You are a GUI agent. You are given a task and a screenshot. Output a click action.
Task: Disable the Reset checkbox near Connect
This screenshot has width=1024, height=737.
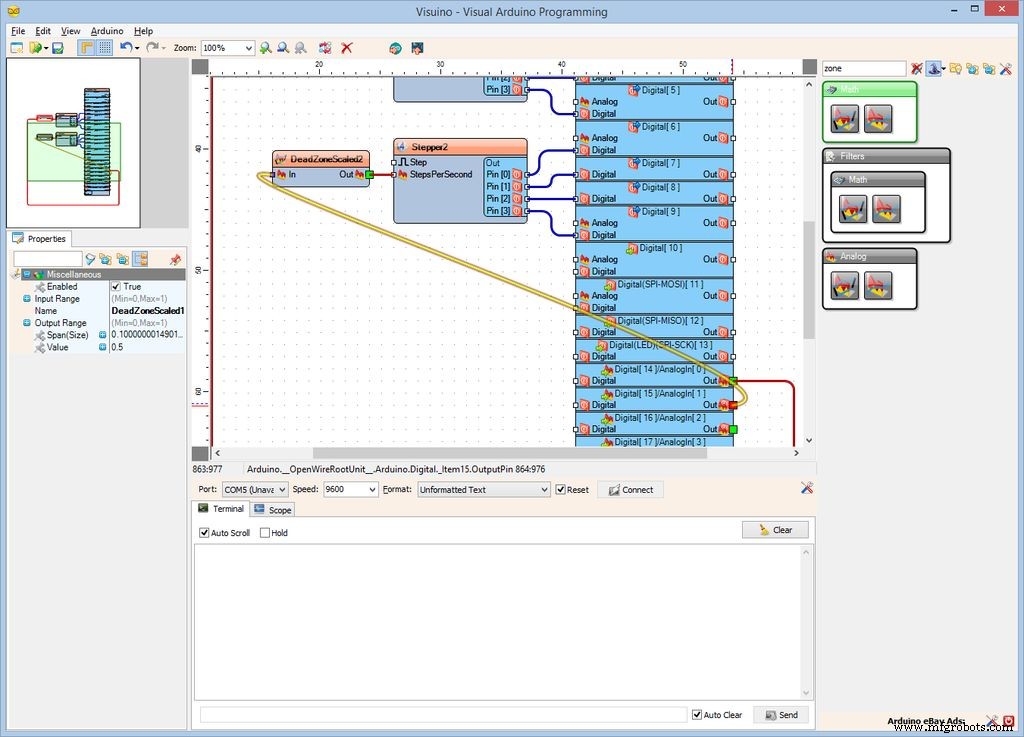pyautogui.click(x=560, y=489)
